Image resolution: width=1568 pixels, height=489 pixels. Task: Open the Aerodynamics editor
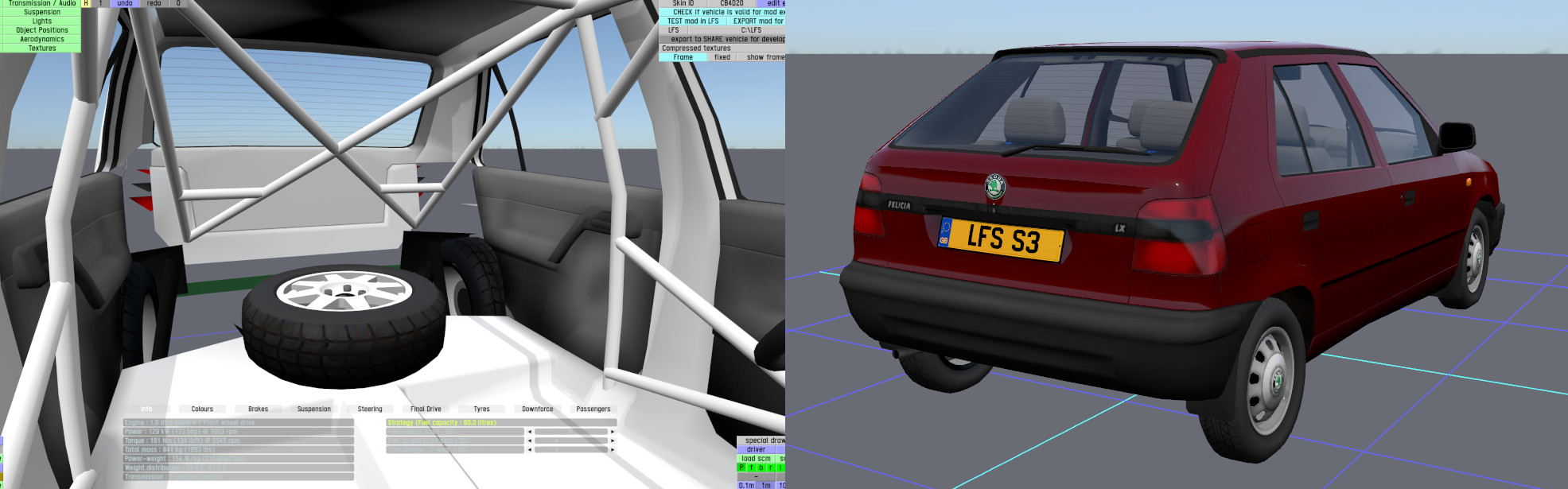(41, 39)
